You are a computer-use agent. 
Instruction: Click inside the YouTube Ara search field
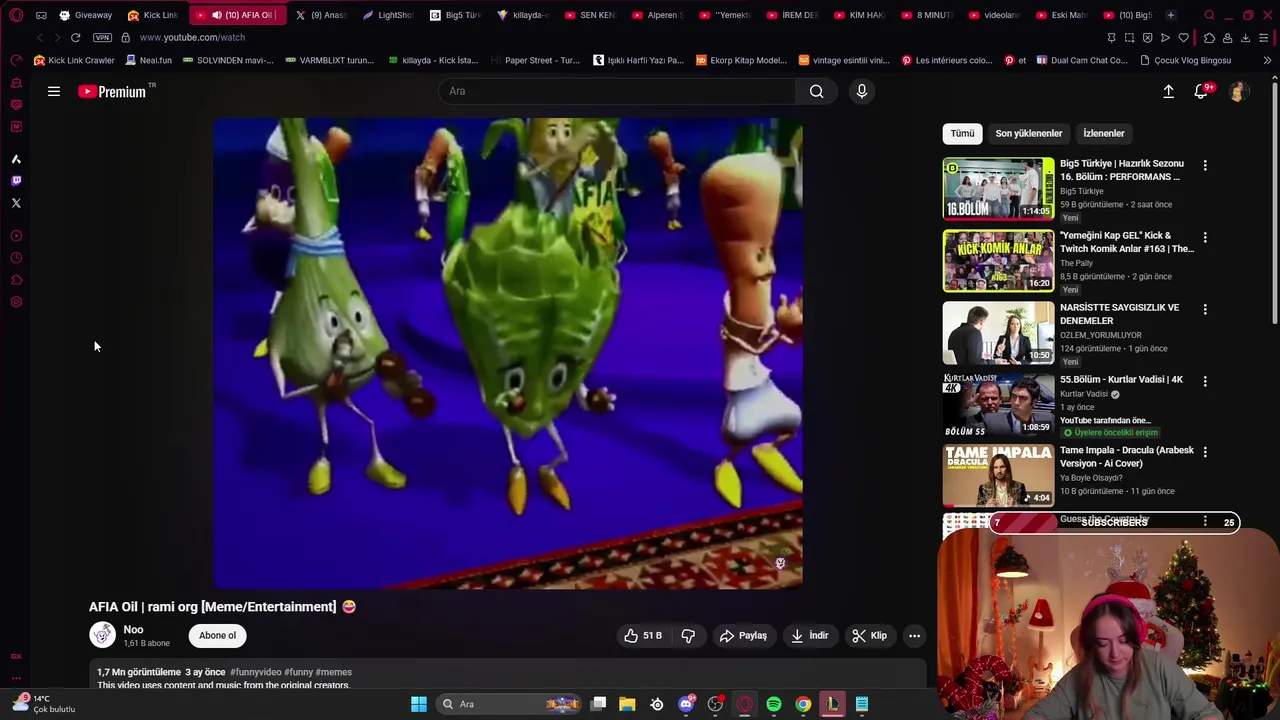[617, 91]
